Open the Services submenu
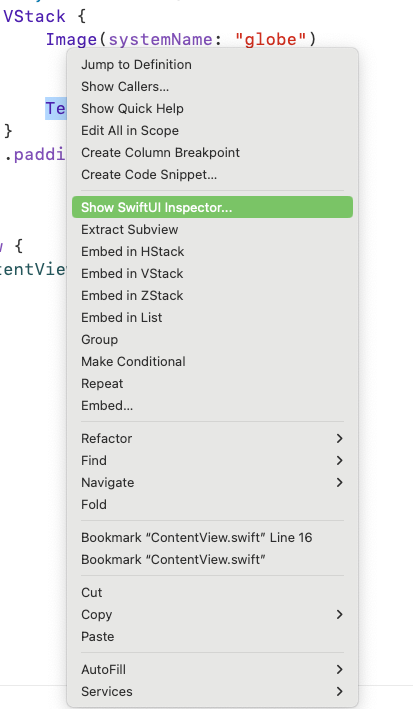413x709 pixels. [212, 691]
